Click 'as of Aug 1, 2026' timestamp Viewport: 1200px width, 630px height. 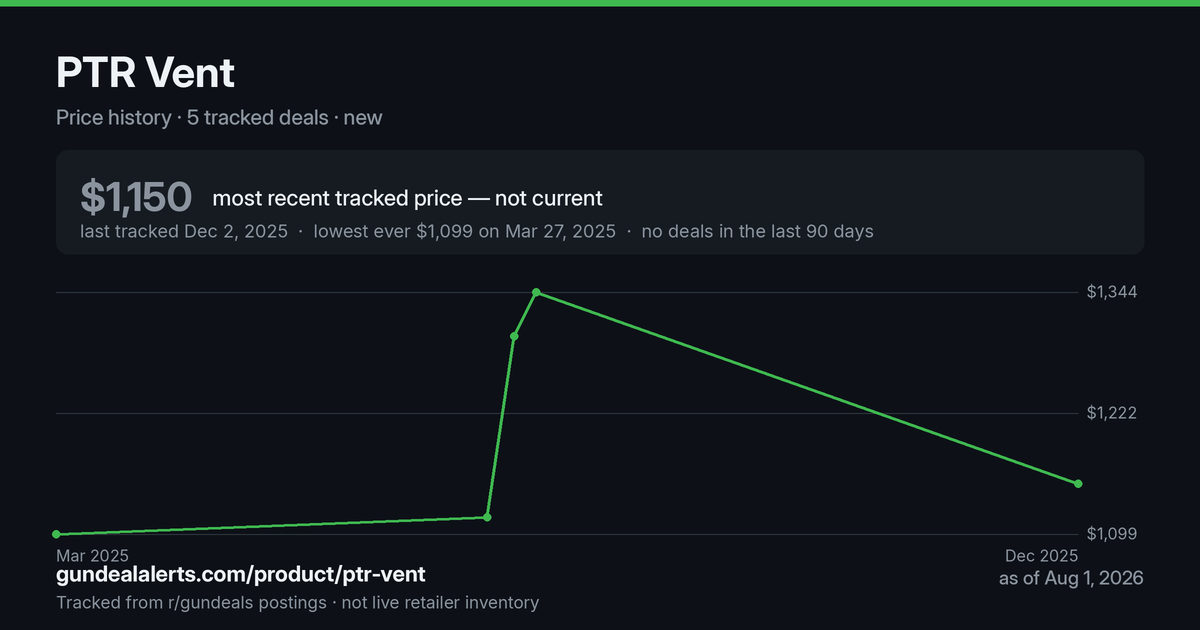click(1071, 578)
